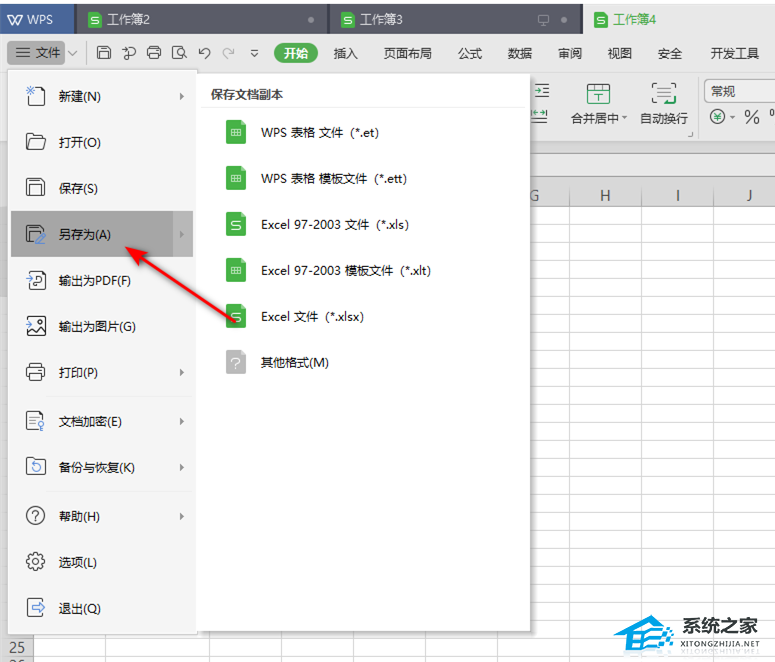Open the 数据 ribbon tab

point(519,53)
